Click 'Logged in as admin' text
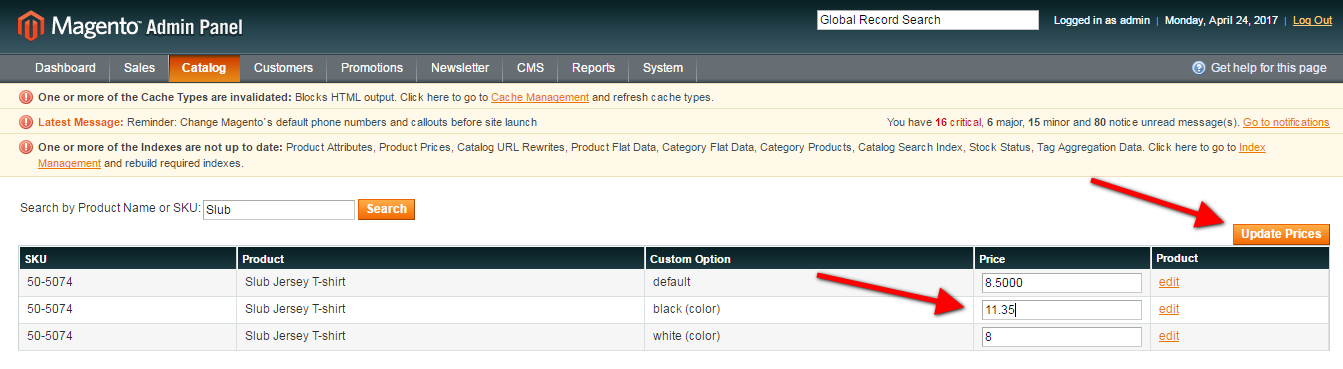The height and width of the screenshot is (369, 1343). [1101, 20]
